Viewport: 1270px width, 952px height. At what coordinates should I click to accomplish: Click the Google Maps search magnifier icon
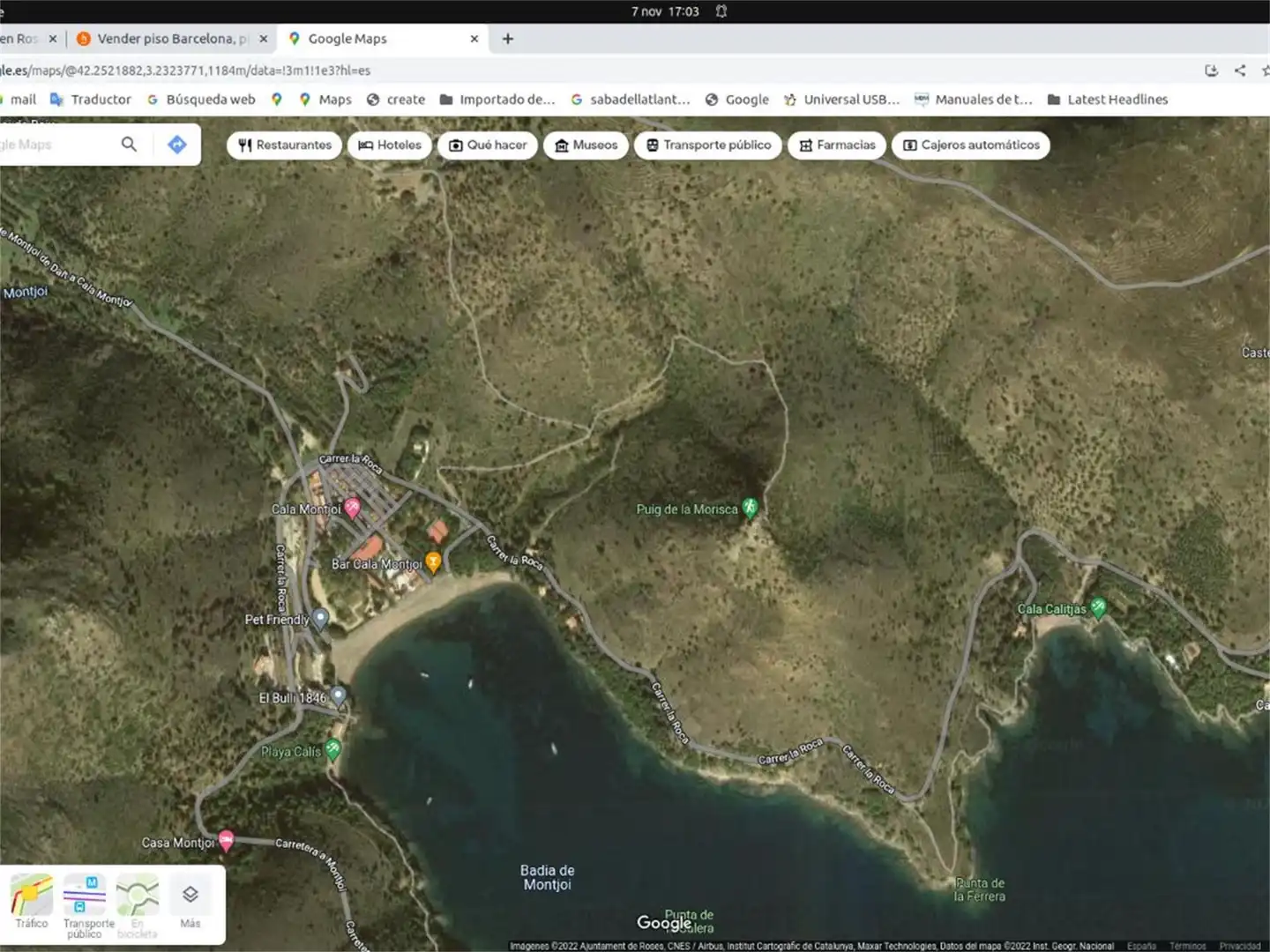click(129, 144)
